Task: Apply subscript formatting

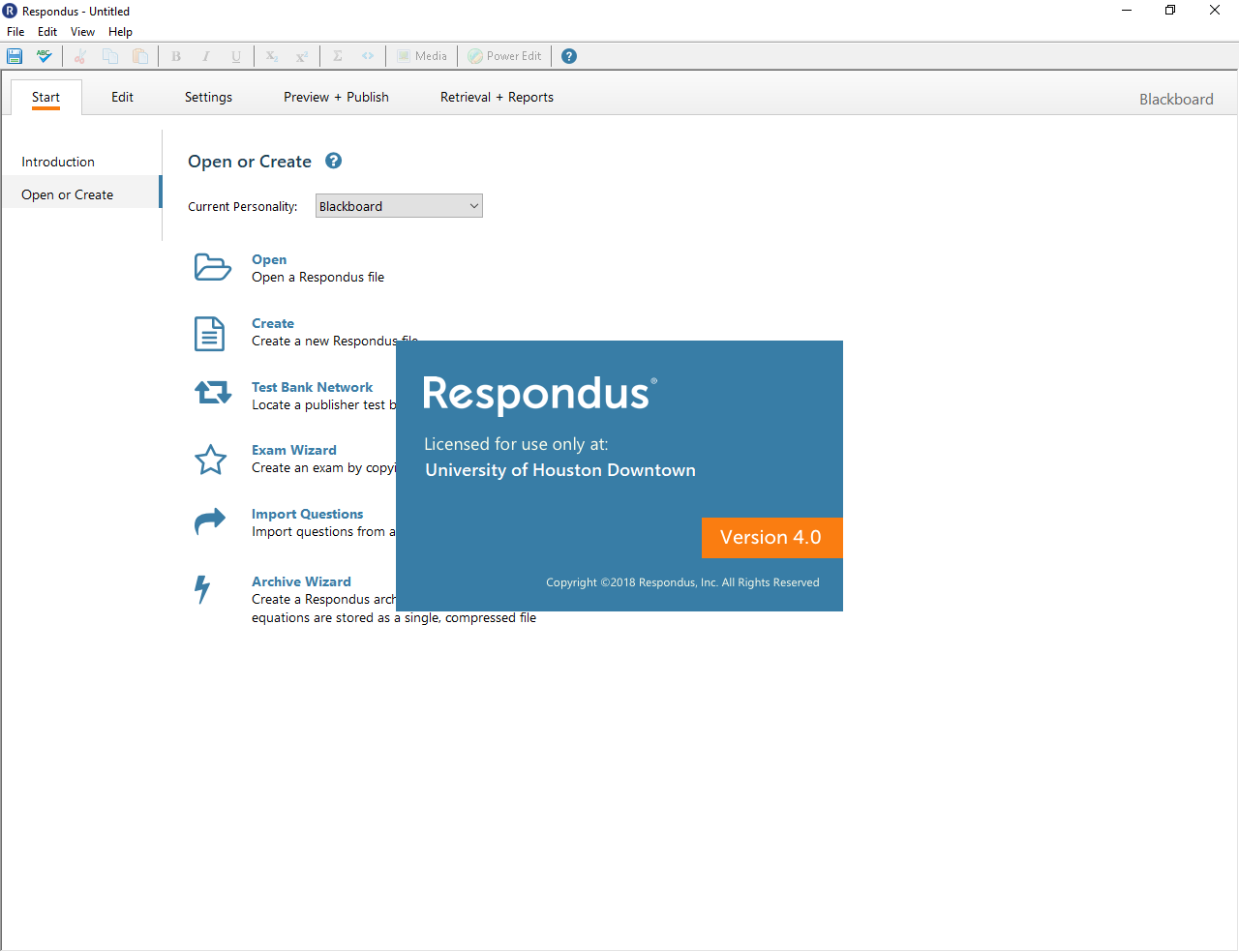Action: [272, 56]
